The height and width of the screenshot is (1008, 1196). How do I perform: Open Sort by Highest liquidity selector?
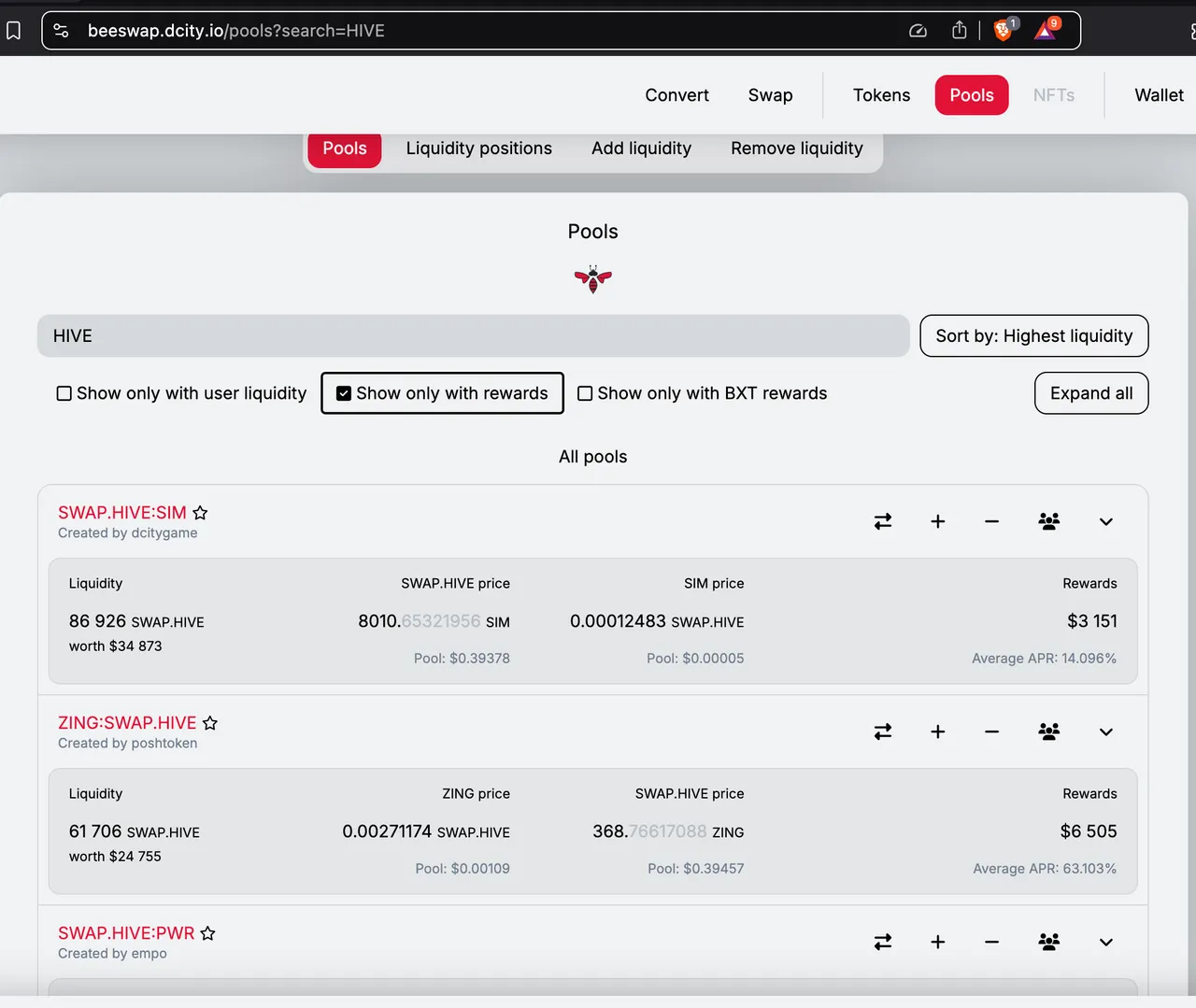[x=1034, y=335]
